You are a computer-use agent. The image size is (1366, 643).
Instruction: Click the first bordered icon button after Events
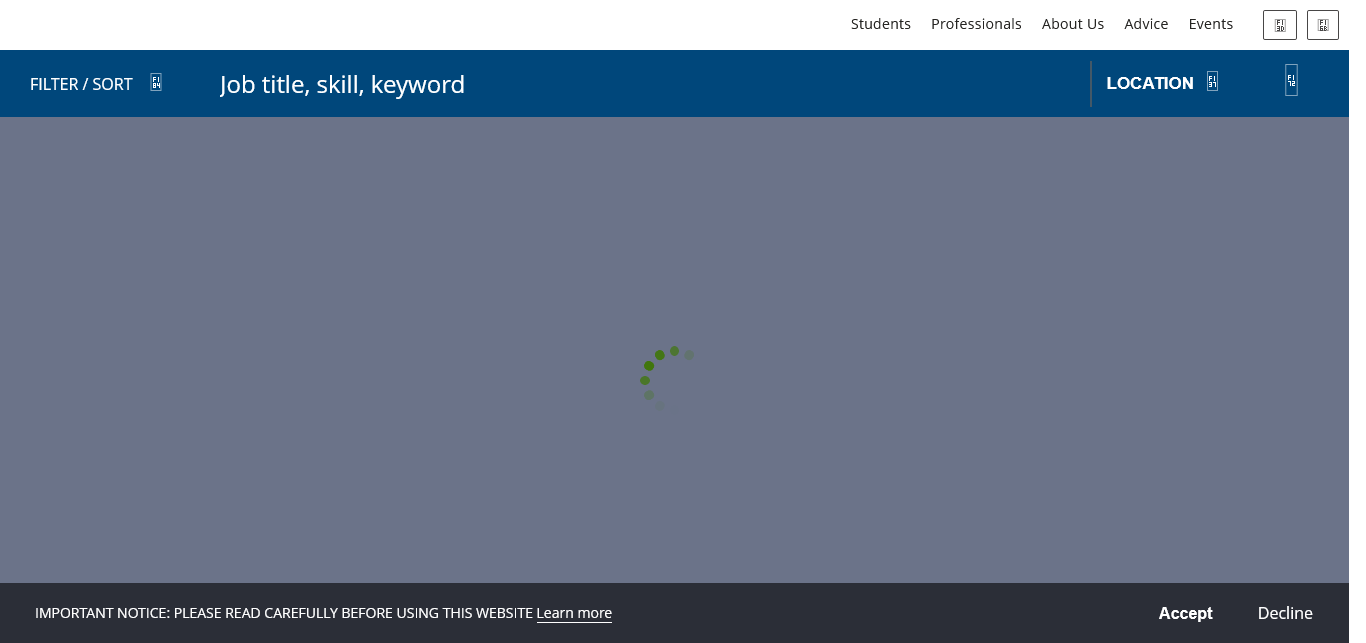1280,25
